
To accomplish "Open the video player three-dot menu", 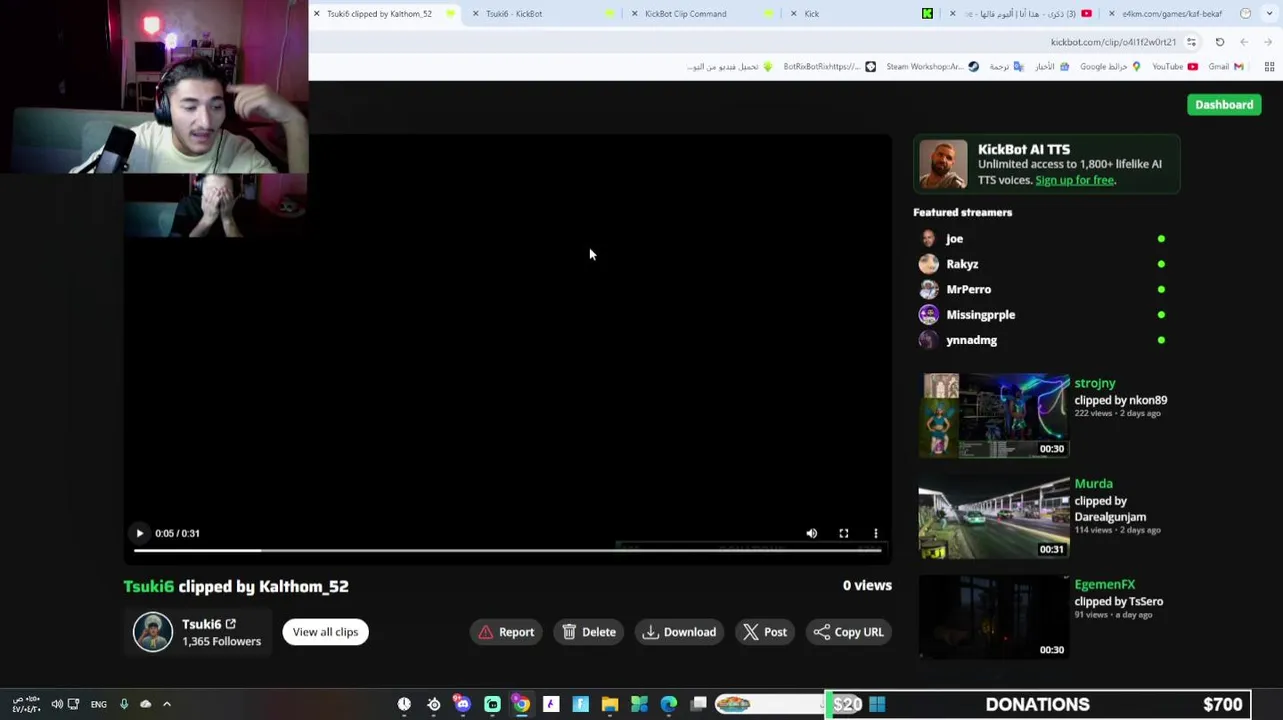I will 875,533.
